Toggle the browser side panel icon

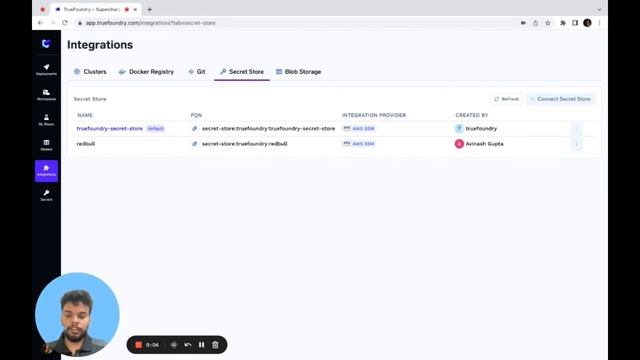pos(575,23)
